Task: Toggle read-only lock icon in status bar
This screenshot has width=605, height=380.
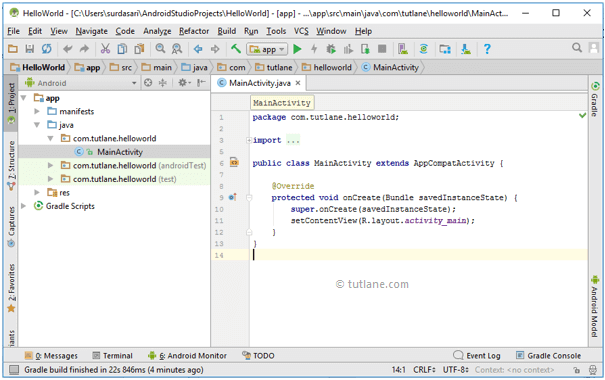Action: coord(576,370)
